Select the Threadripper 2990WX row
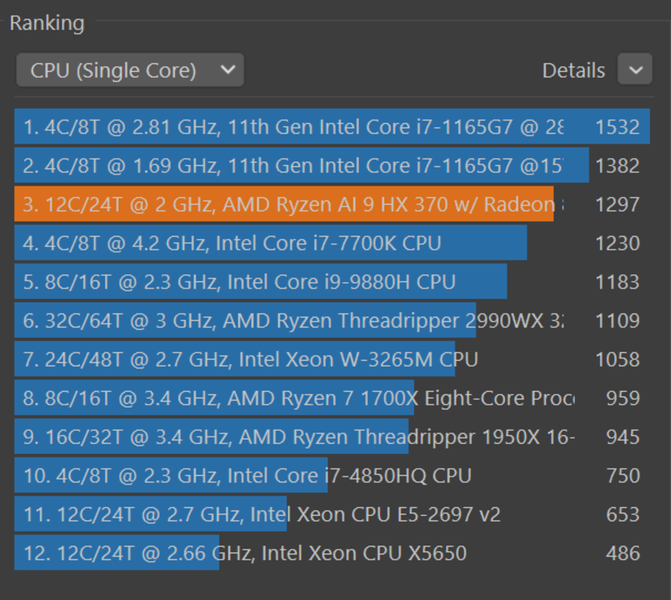The width and height of the screenshot is (671, 600). [x=332, y=321]
